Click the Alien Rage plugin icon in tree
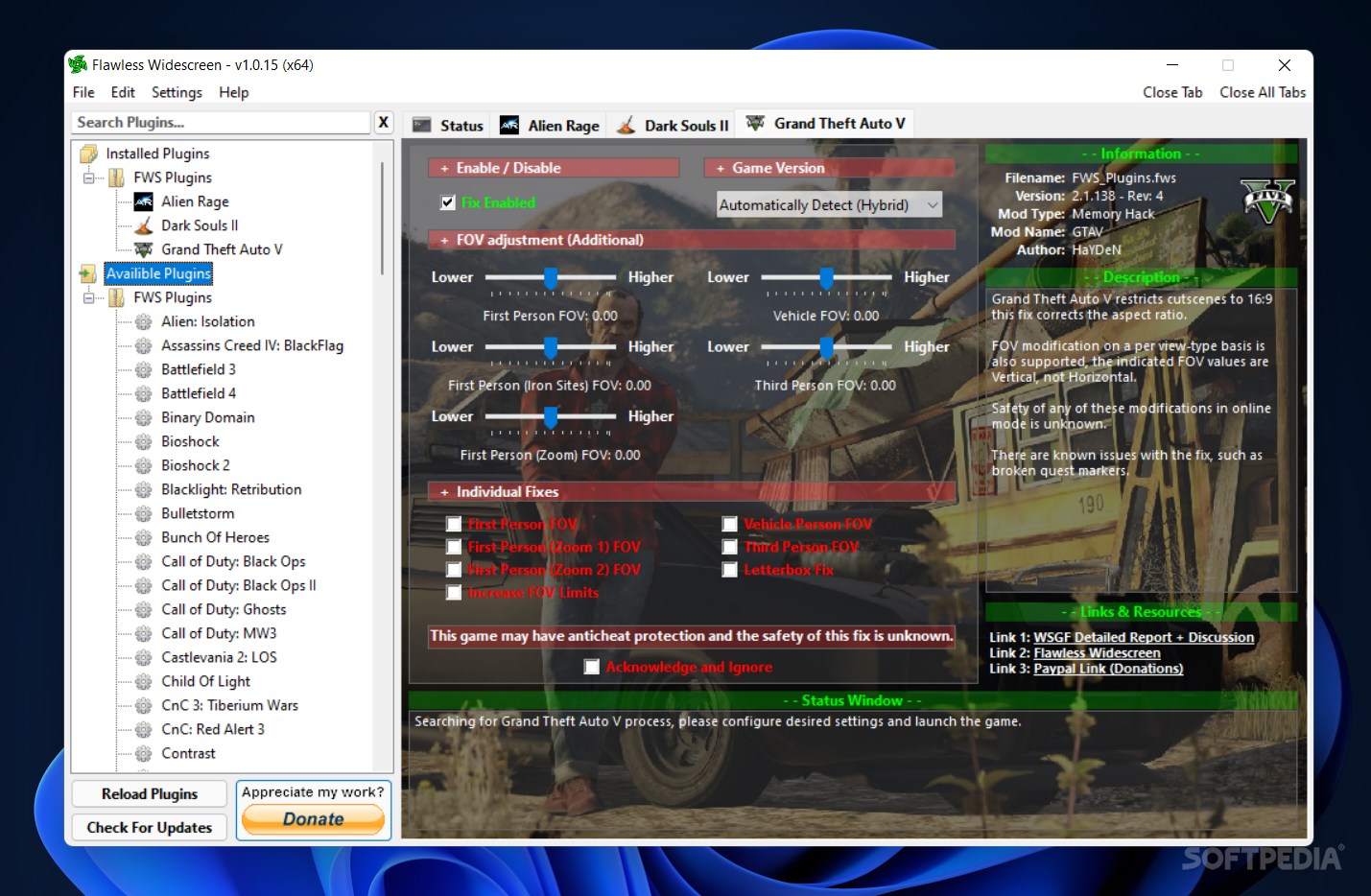Screen dimensions: 1371x896 143,201
